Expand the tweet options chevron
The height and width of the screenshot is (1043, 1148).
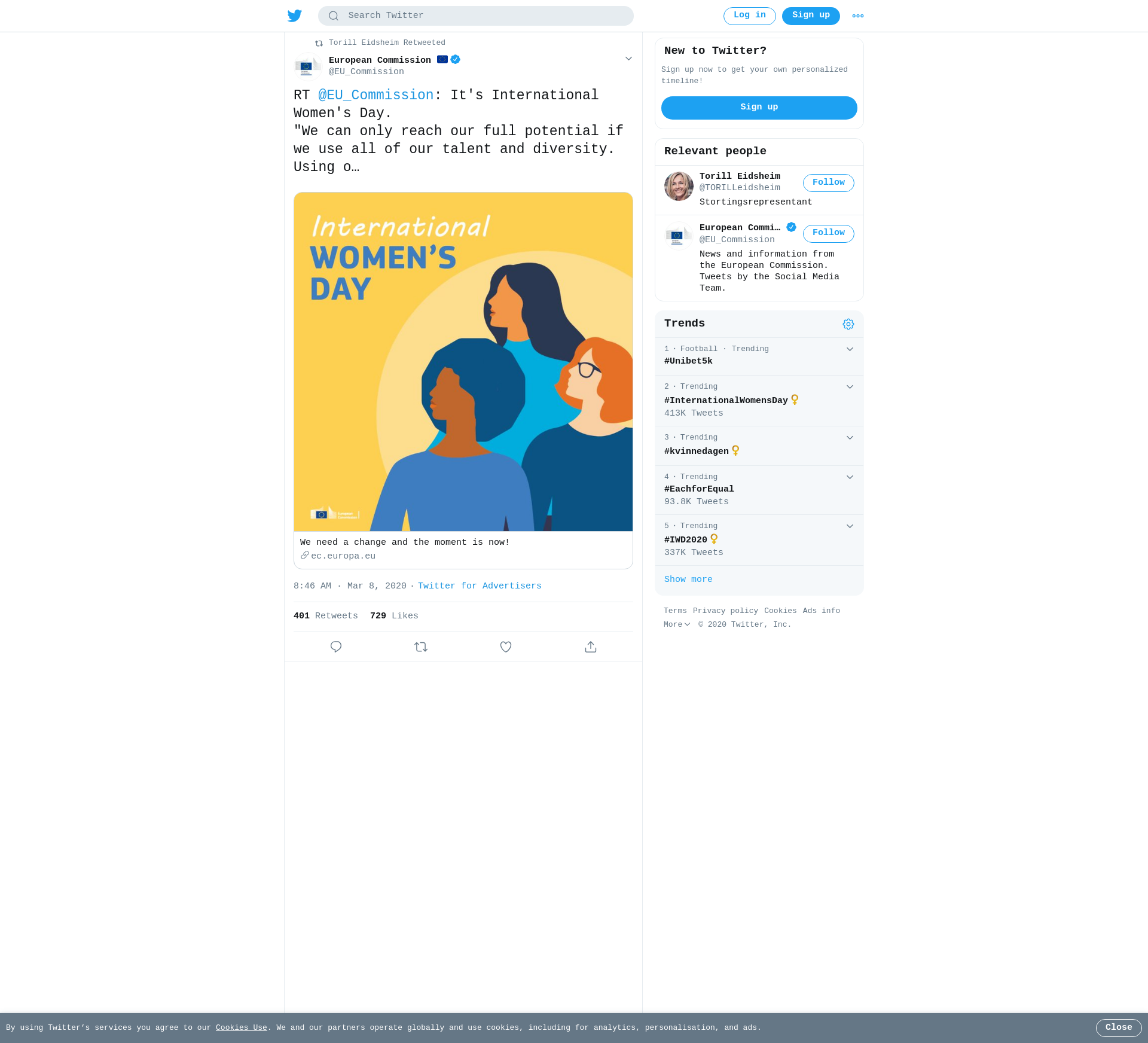tap(628, 59)
